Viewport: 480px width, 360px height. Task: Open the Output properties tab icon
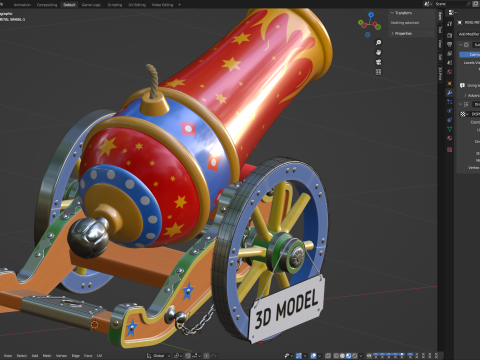(x=449, y=44)
